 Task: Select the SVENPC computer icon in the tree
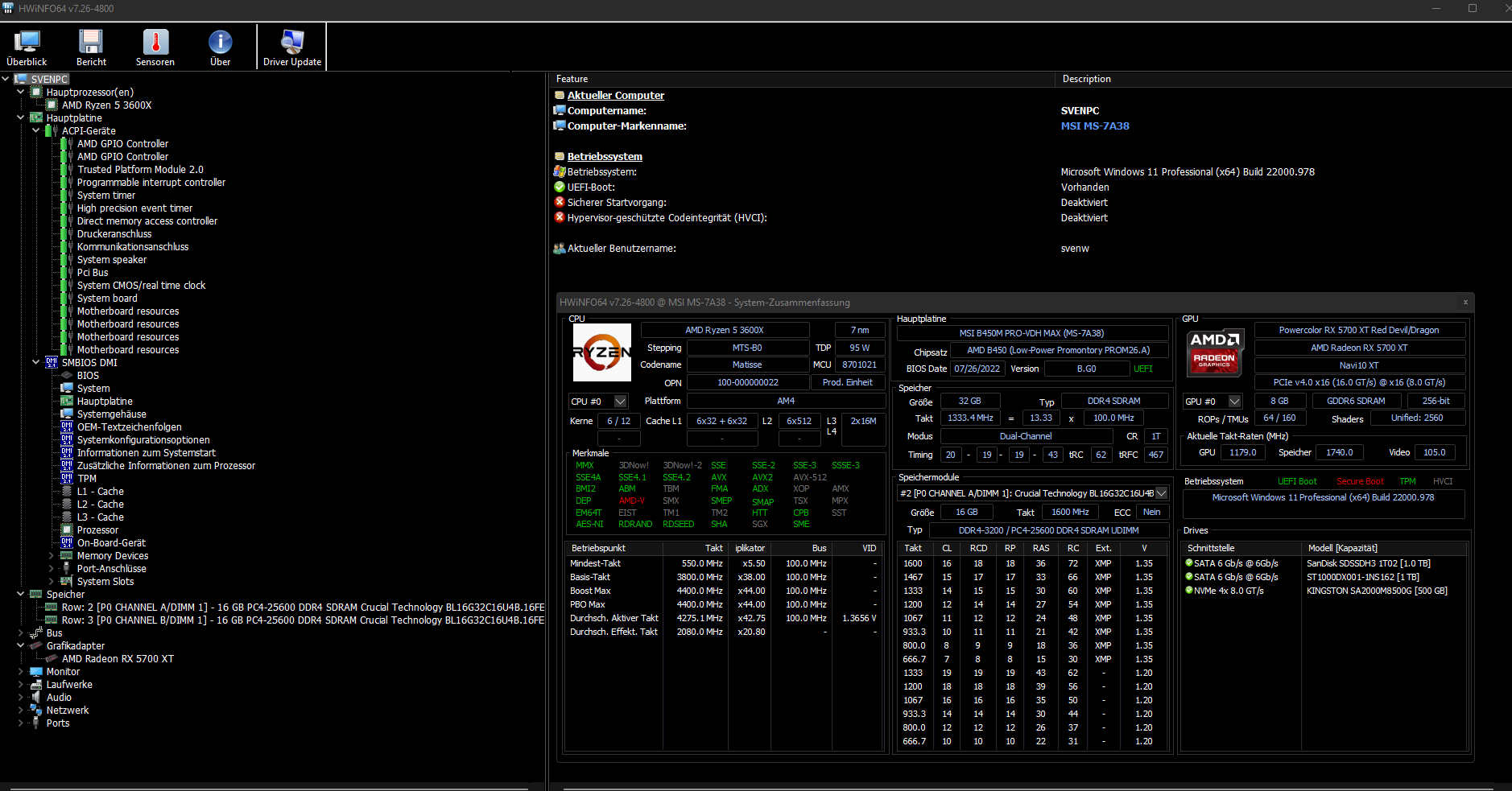(22, 79)
